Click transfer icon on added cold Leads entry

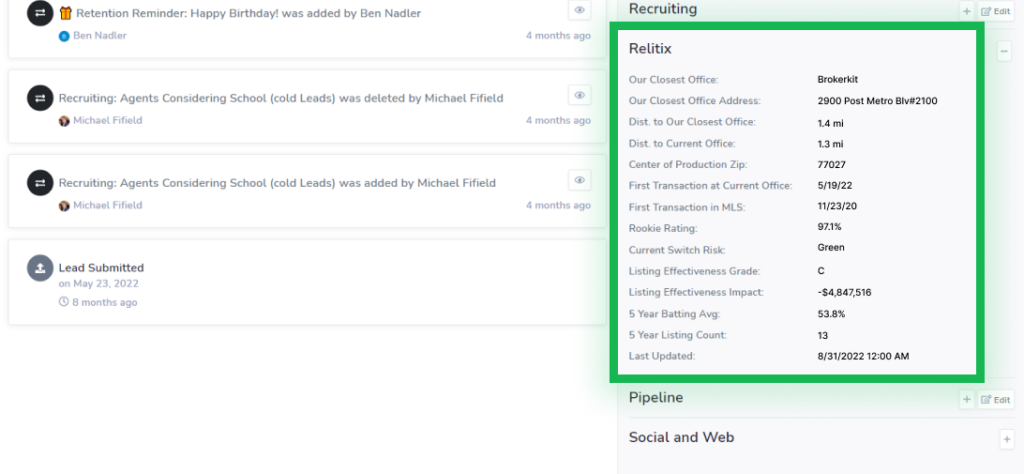pyautogui.click(x=40, y=183)
